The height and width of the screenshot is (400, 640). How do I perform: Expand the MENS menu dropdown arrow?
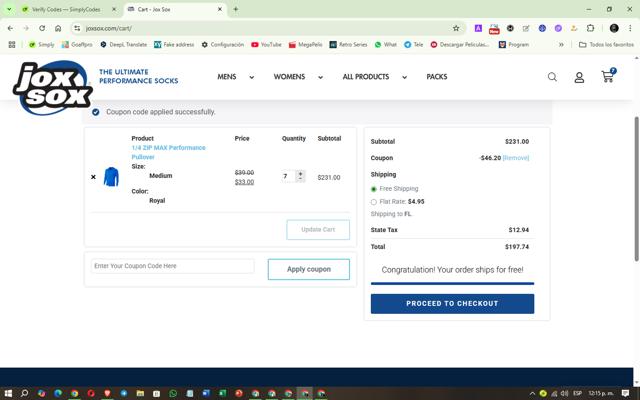(251, 77)
